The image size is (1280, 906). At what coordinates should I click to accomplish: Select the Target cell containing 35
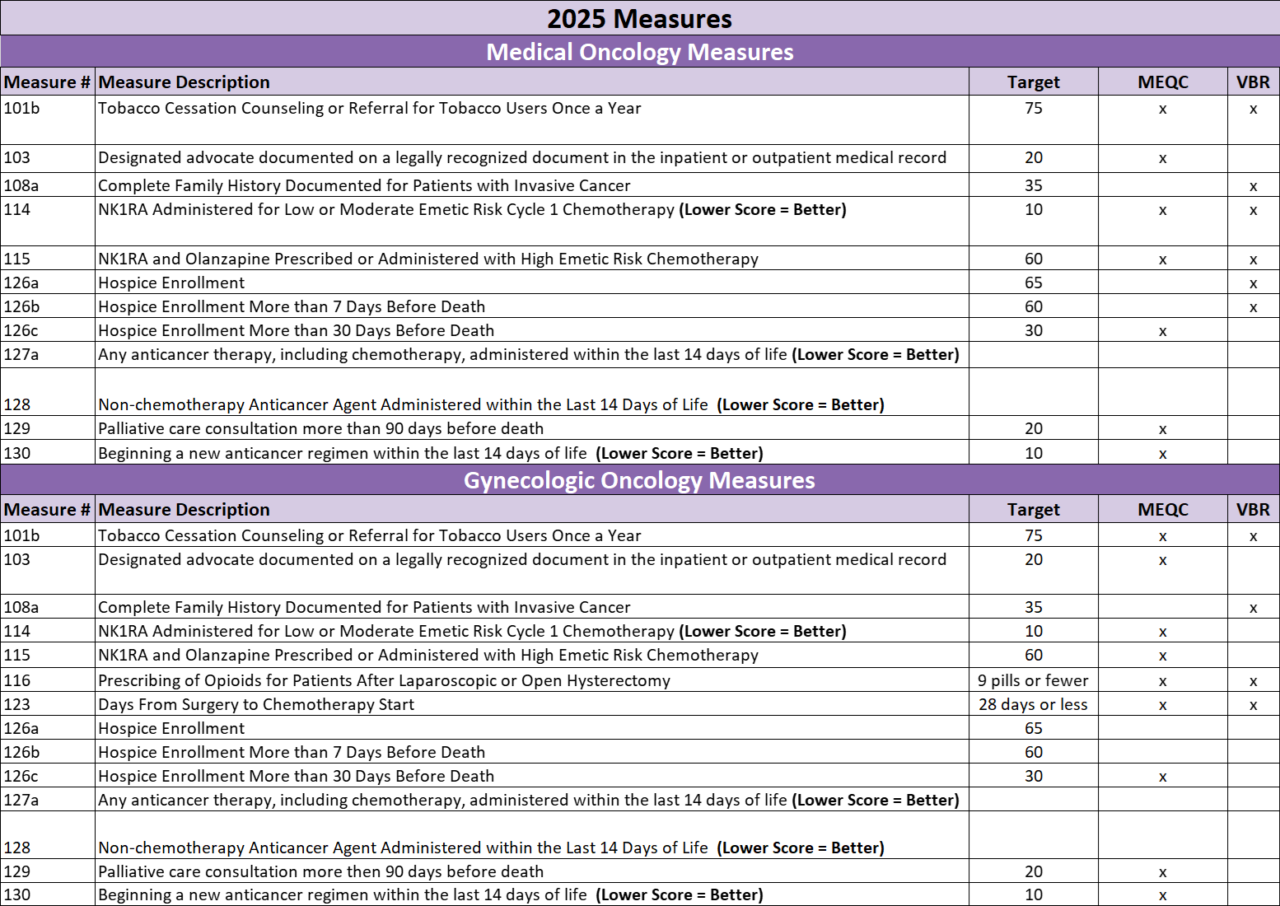1033,606
